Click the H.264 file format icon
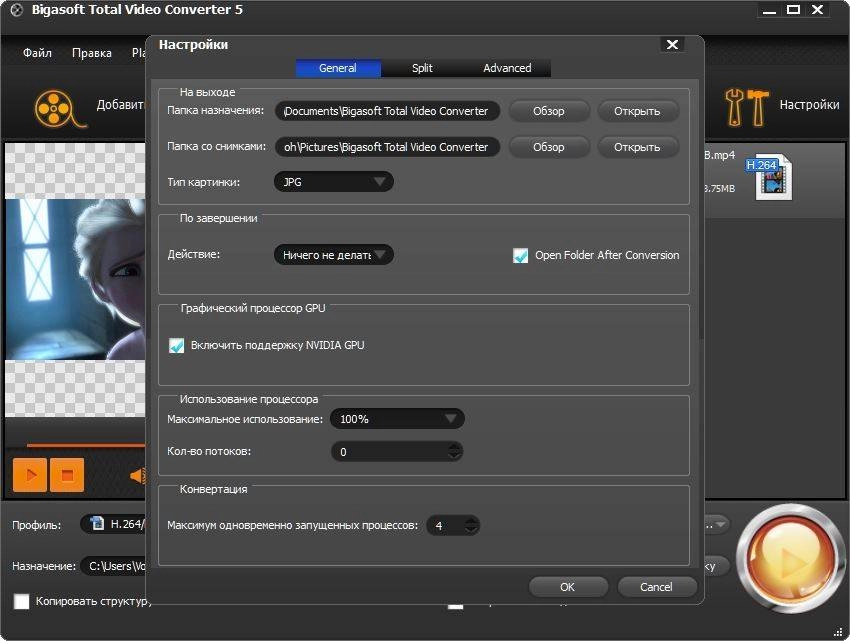850x641 pixels. pos(771,177)
